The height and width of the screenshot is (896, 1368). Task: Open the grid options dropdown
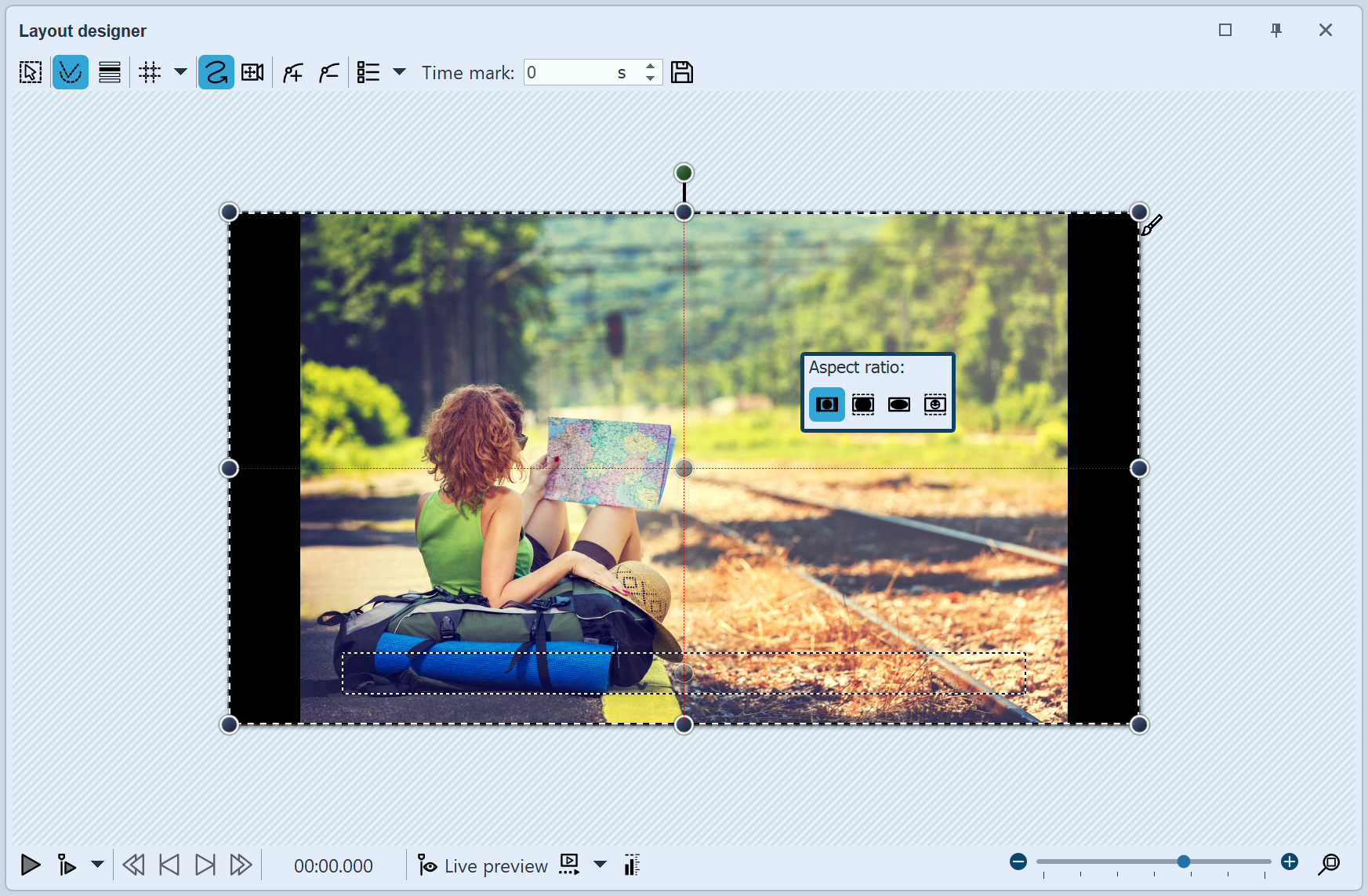(181, 72)
